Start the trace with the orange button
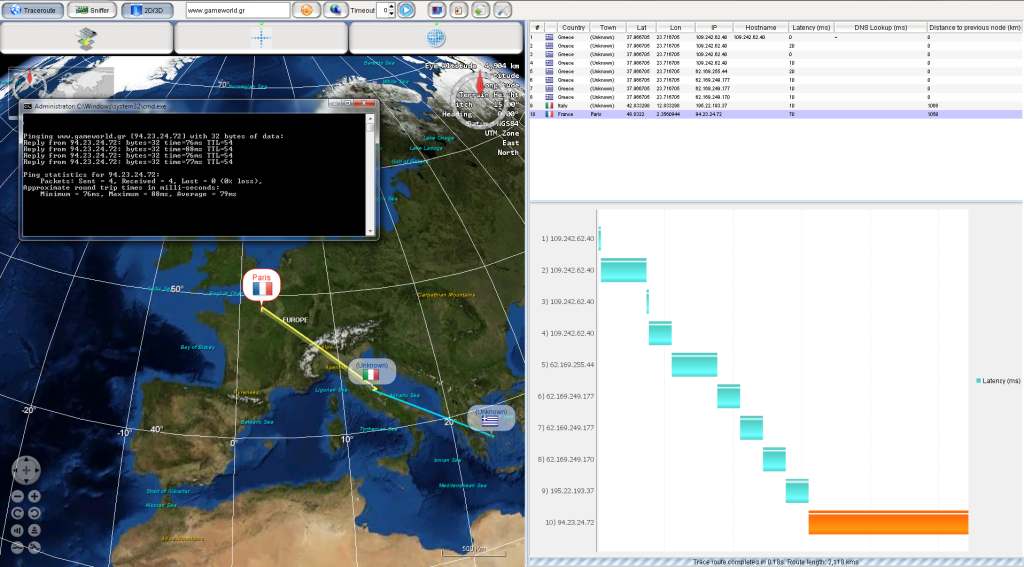The image size is (1024, 567). [x=306, y=10]
